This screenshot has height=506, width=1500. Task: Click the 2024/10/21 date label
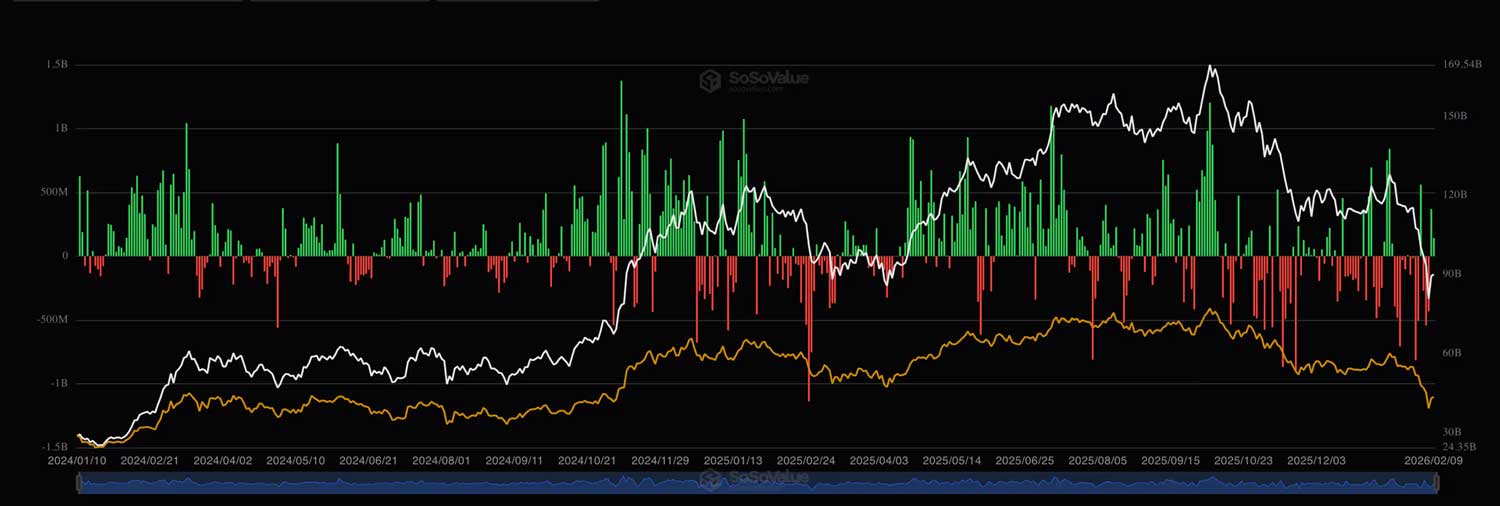[587, 461]
